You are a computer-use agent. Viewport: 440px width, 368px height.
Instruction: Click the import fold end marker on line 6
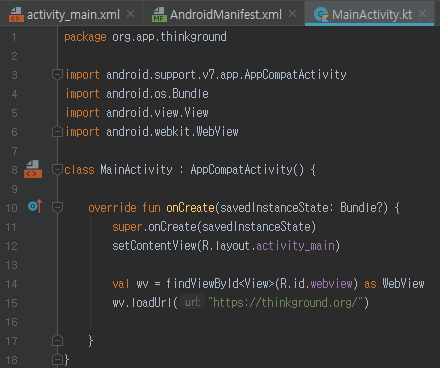click(57, 132)
